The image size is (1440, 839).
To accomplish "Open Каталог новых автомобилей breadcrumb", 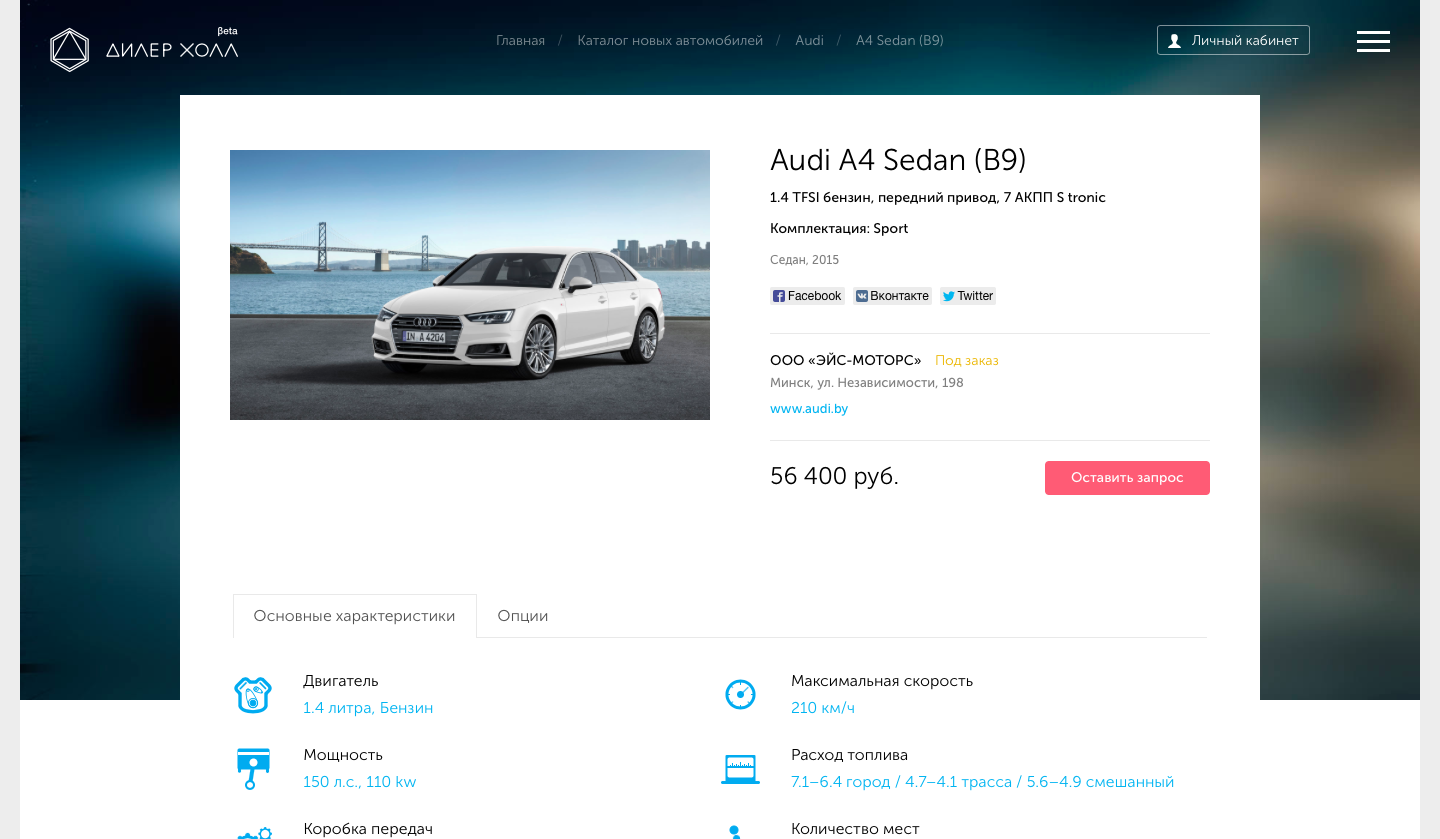I will (x=670, y=41).
